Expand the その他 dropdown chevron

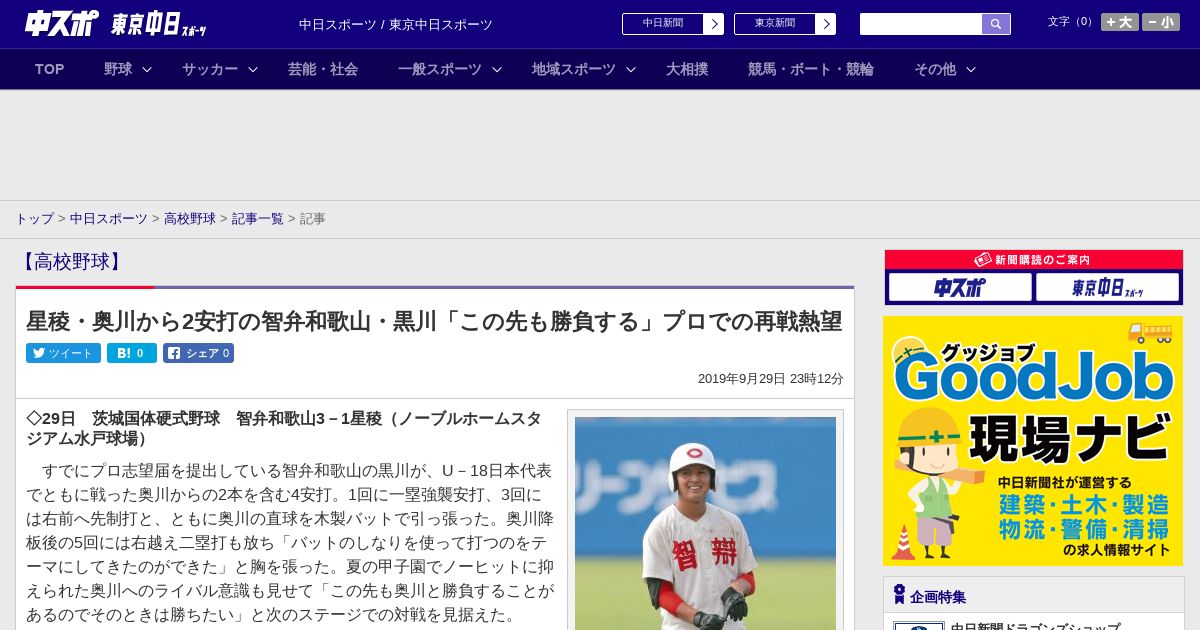pyautogui.click(x=970, y=69)
